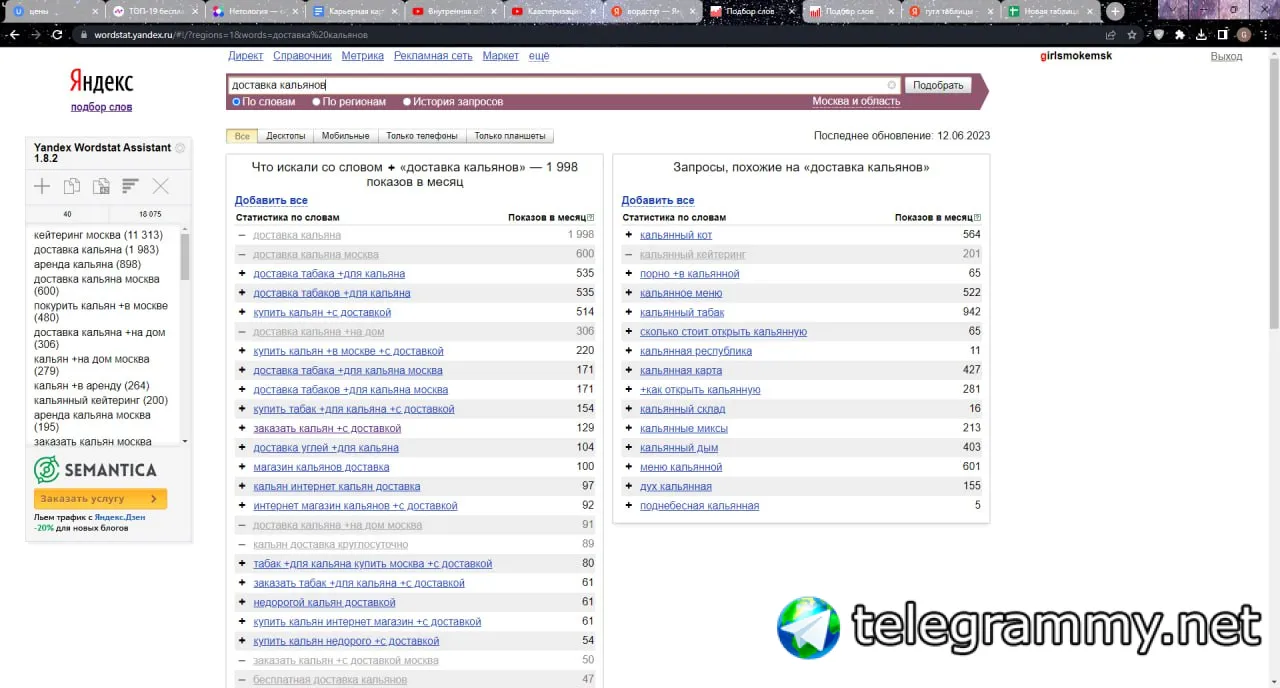This screenshot has width=1280, height=688.
Task: Add "купить кальян +с доставкой" with its plus icon
Action: pyautogui.click(x=242, y=312)
